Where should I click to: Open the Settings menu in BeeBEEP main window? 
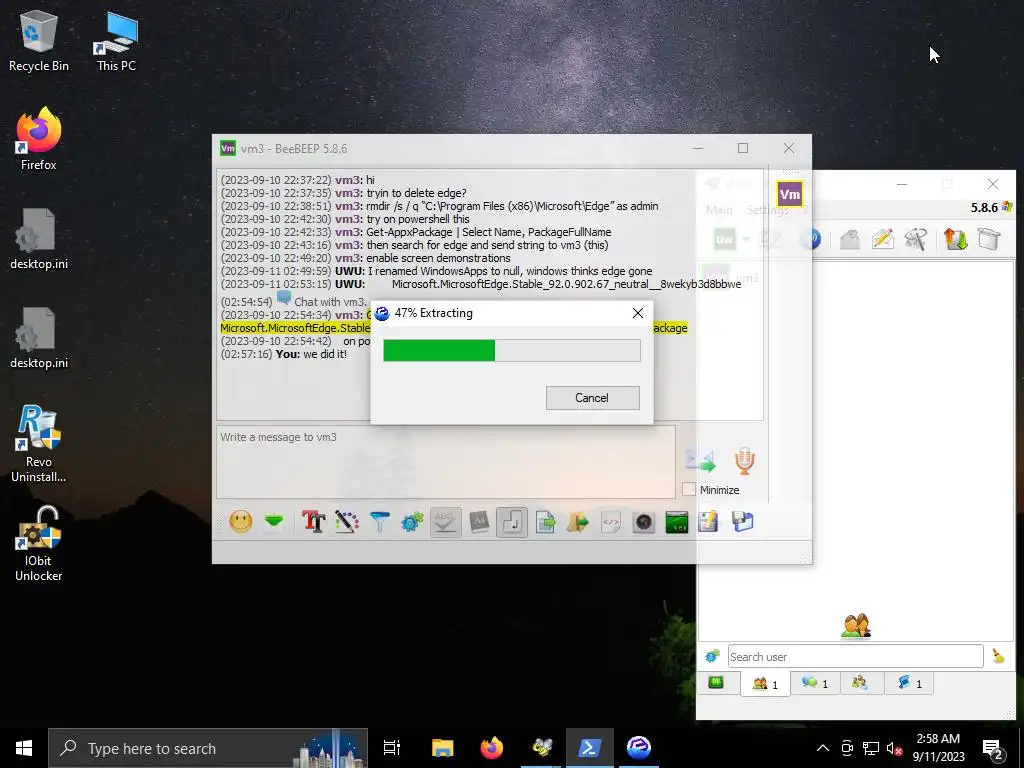pyautogui.click(x=767, y=210)
